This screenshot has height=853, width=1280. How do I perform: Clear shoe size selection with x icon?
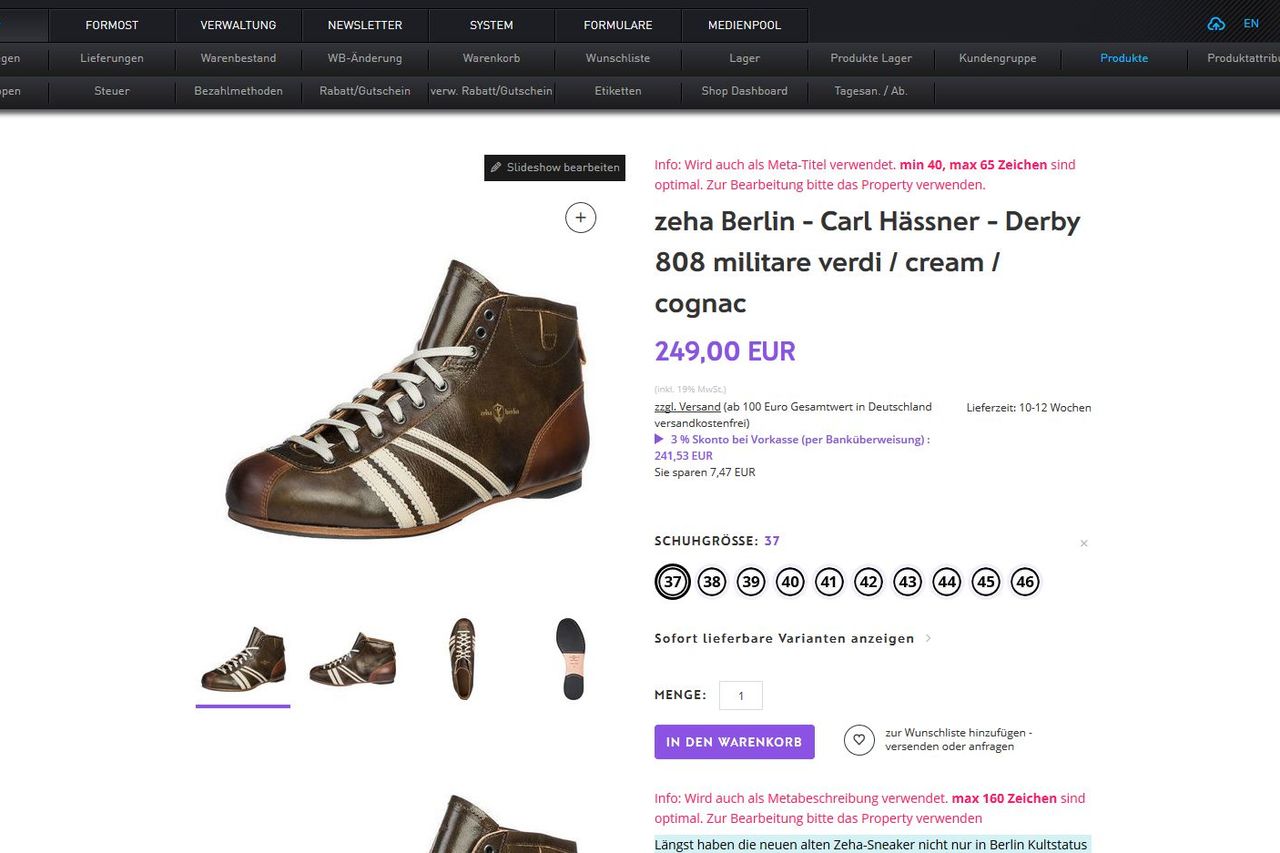pyautogui.click(x=1084, y=543)
